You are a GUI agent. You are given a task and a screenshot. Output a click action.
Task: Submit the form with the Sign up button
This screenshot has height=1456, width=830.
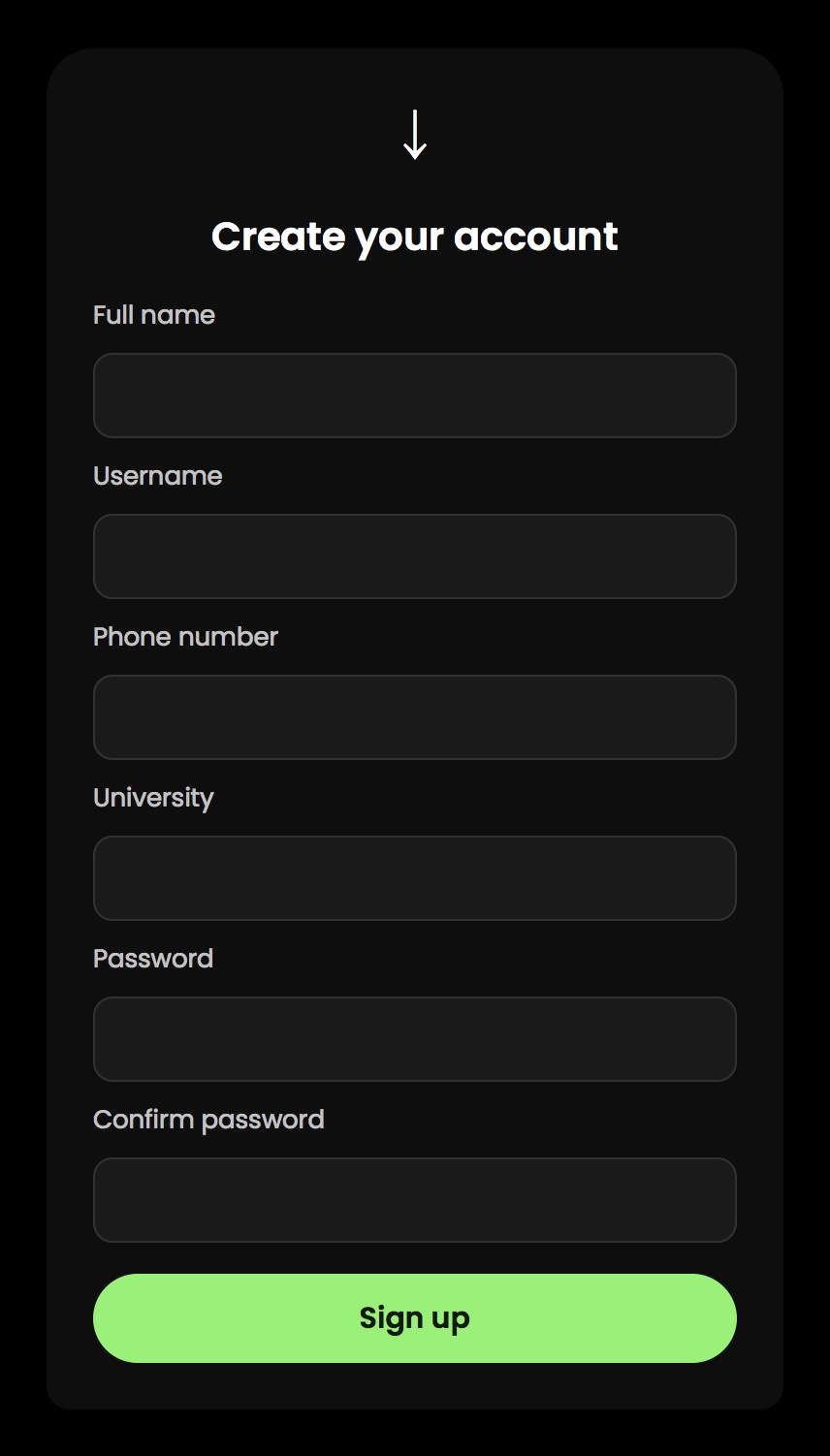tap(415, 1318)
